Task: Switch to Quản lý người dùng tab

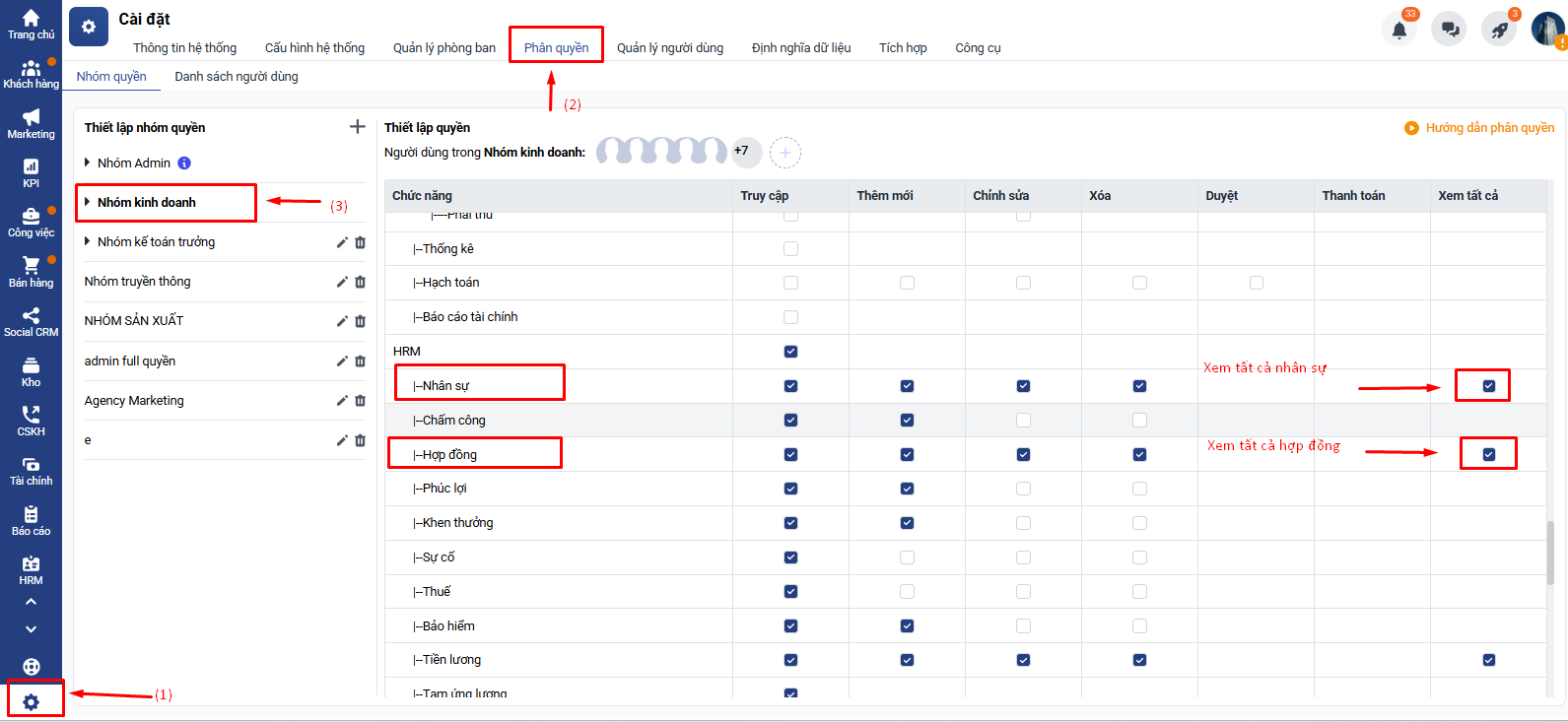Action: [x=670, y=47]
